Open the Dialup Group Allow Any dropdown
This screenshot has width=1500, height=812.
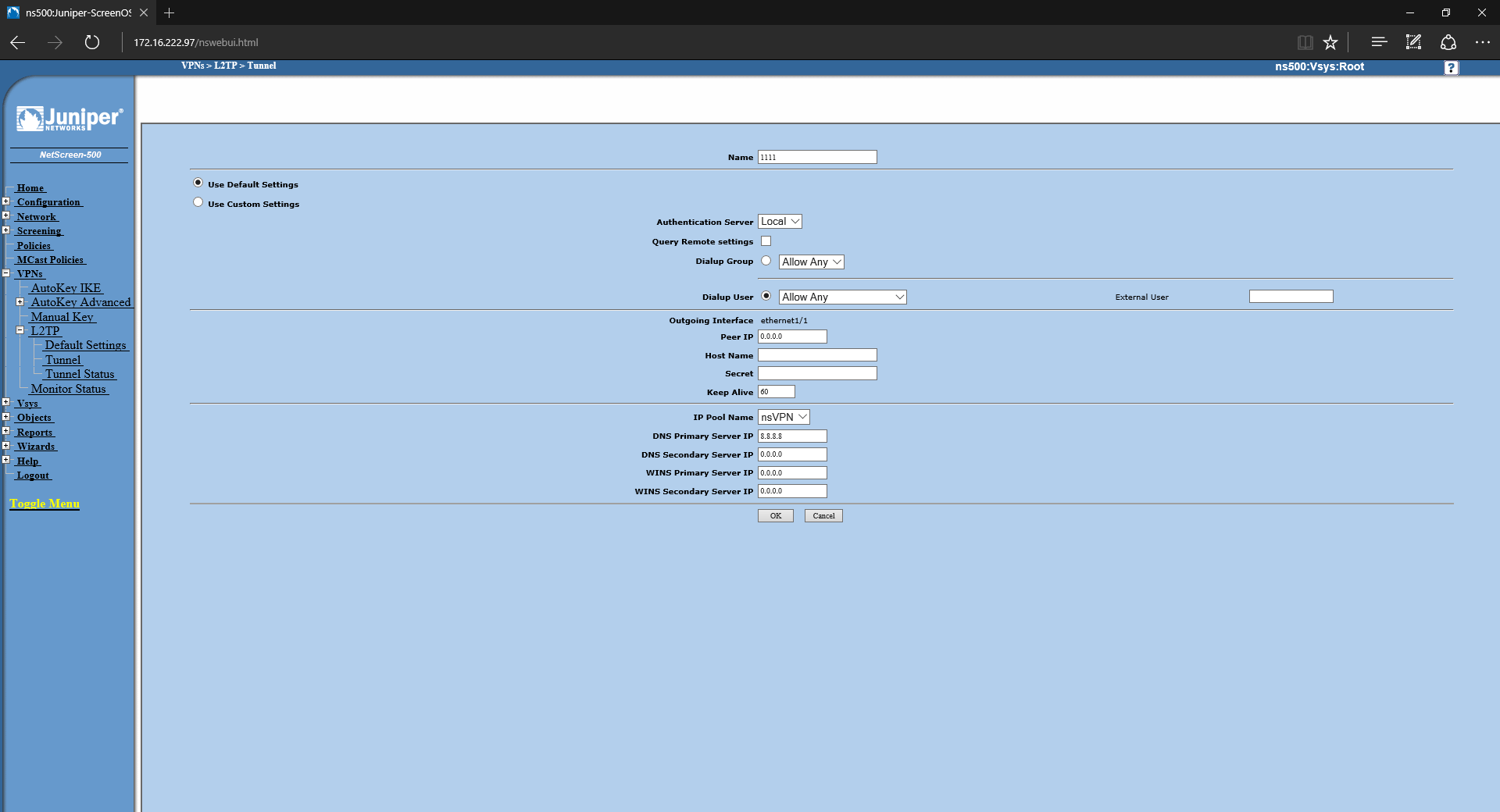(811, 262)
